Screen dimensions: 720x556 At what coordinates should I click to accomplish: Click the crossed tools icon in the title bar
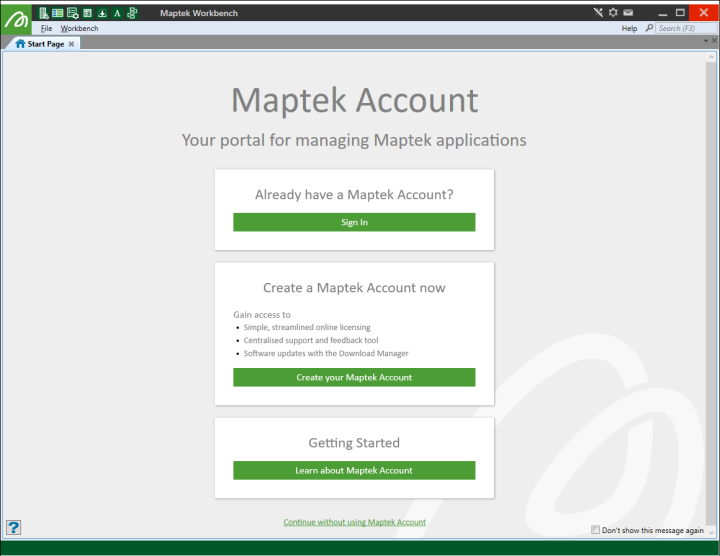point(598,12)
